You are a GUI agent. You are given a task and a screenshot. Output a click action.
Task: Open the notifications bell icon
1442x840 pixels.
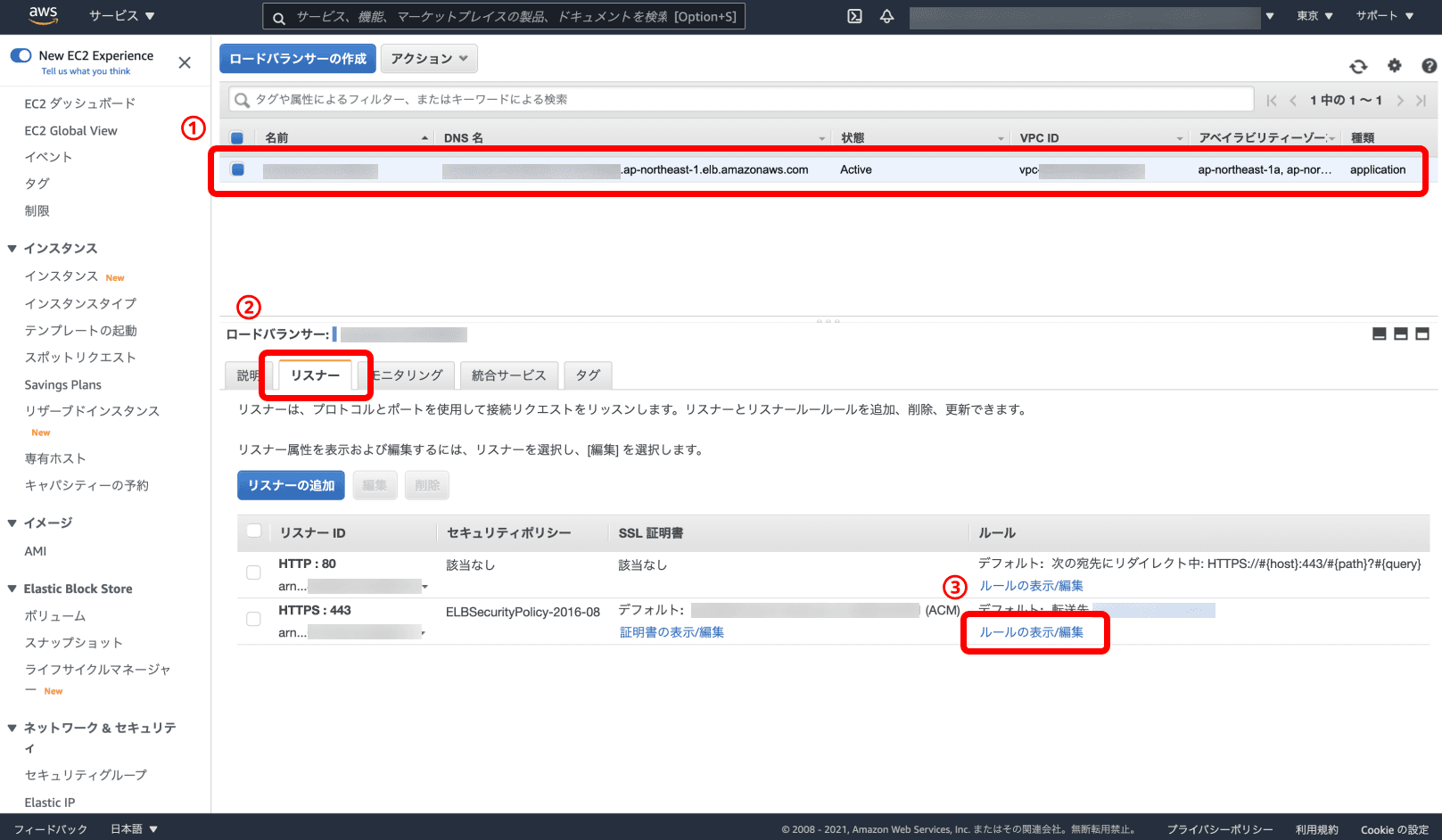(886, 16)
